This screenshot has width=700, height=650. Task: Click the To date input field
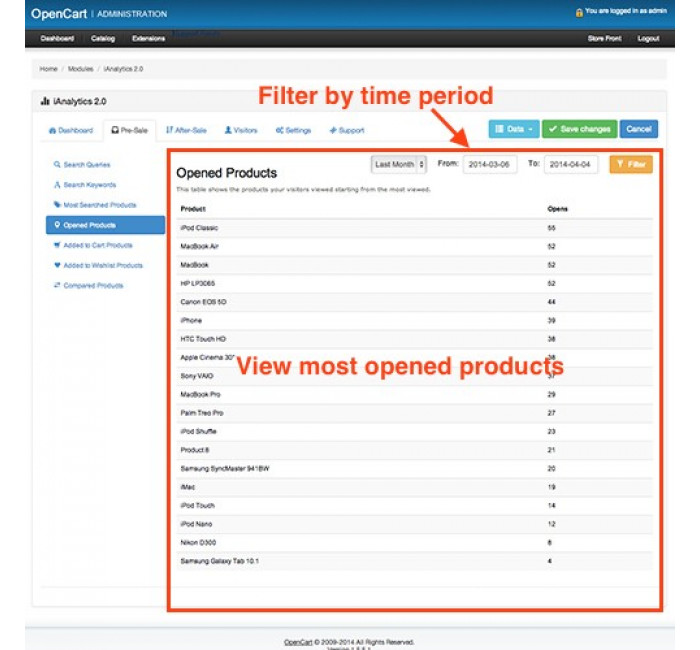[571, 164]
